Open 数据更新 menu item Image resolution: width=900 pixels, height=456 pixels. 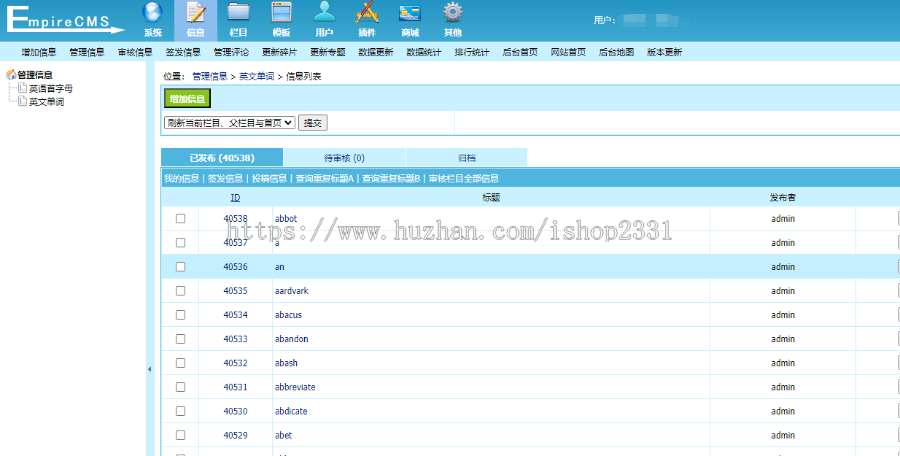tap(376, 52)
